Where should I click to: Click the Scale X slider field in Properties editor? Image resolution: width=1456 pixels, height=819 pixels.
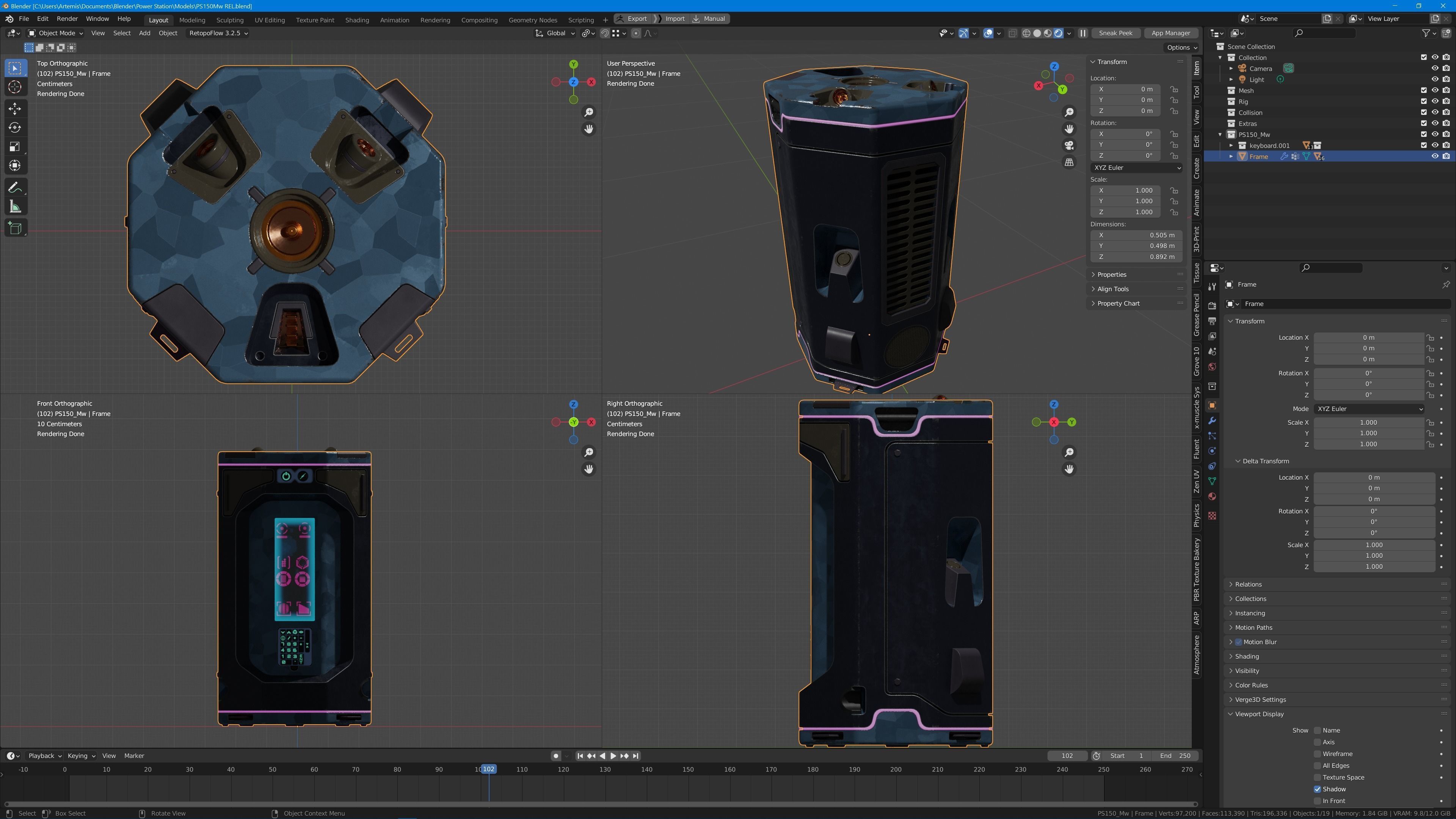coord(1368,423)
